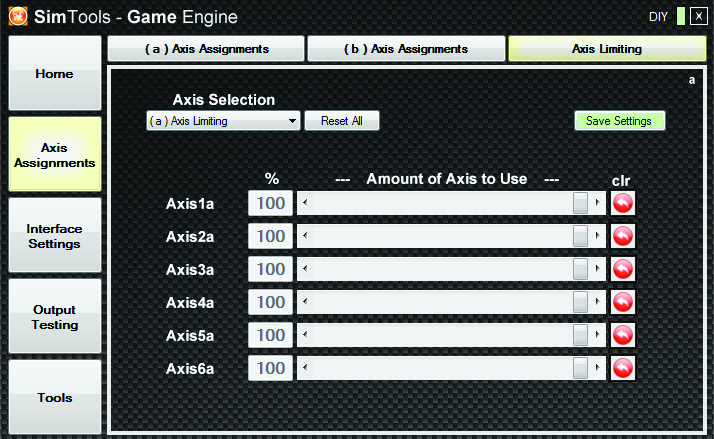Open Interface Settings from the sidebar
The height and width of the screenshot is (439, 714).
[55, 236]
